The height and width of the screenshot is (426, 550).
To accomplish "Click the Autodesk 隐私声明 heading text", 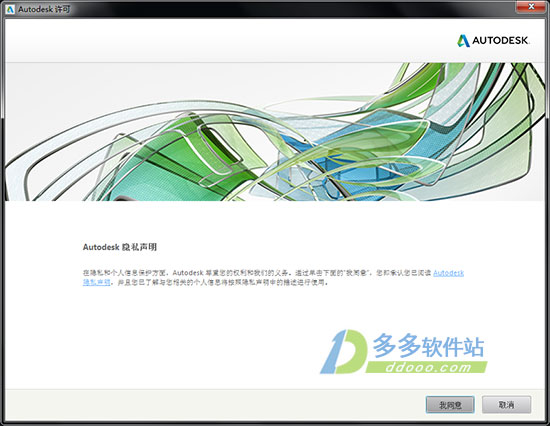I will pyautogui.click(x=120, y=247).
